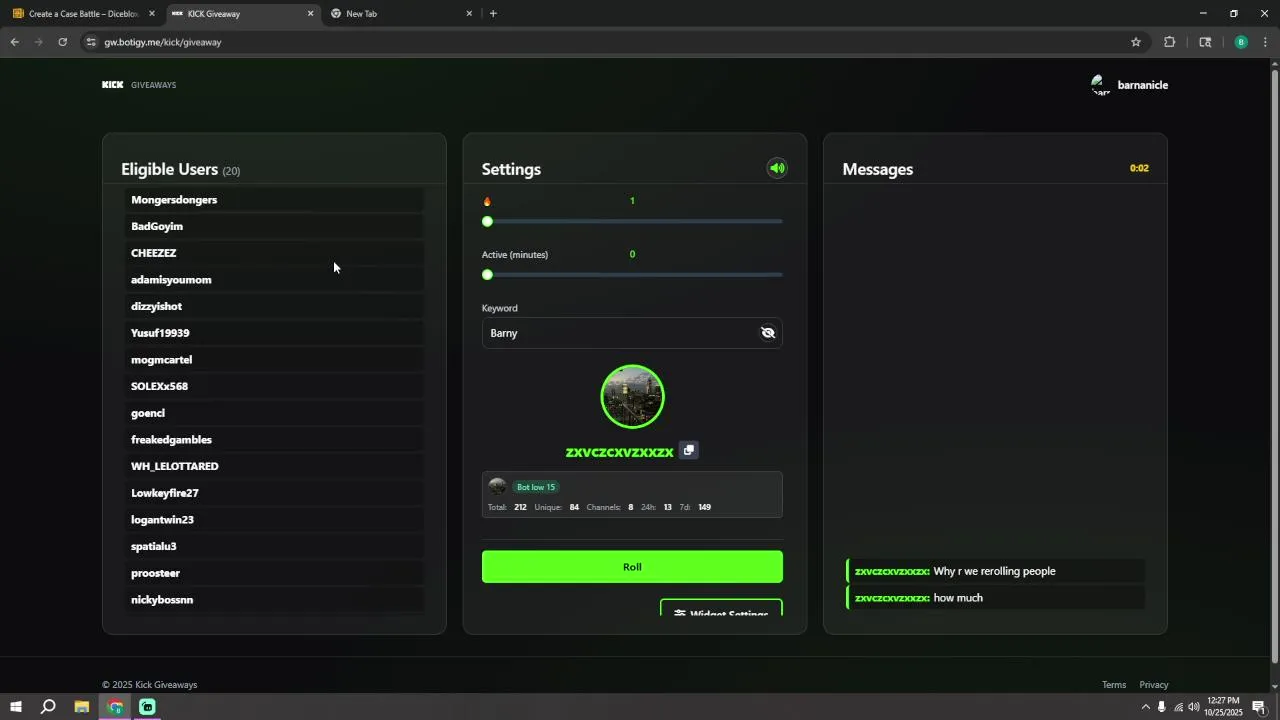Open Chrome search-tabs side panel icon
Image resolution: width=1280 pixels, height=720 pixels.
point(1205,42)
